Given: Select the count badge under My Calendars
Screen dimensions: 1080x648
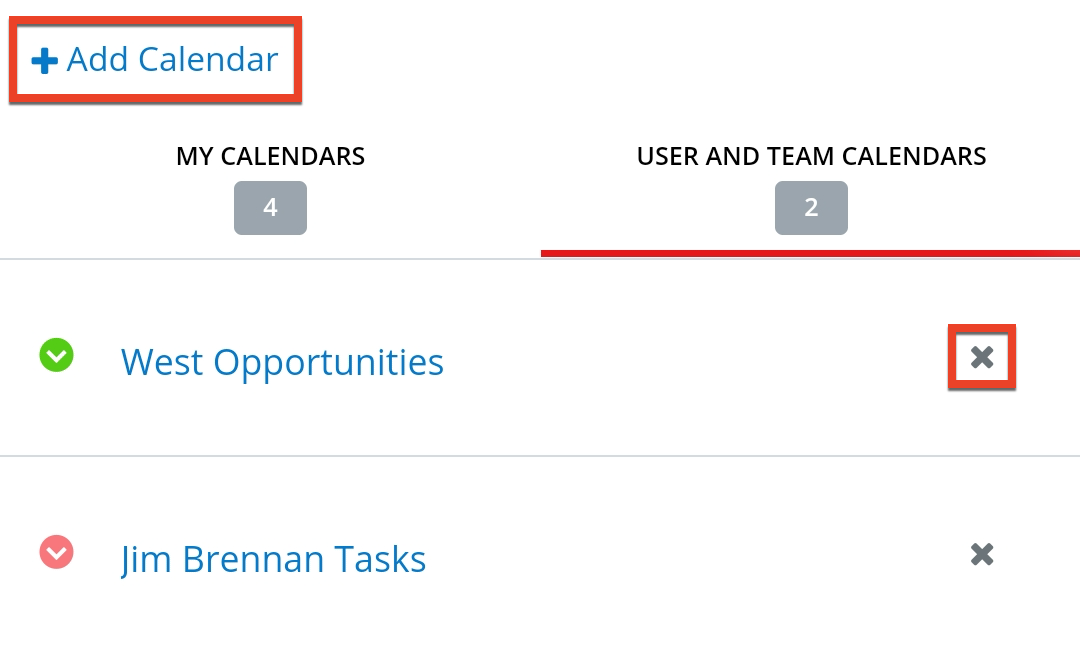Looking at the screenshot, I should coord(270,208).
